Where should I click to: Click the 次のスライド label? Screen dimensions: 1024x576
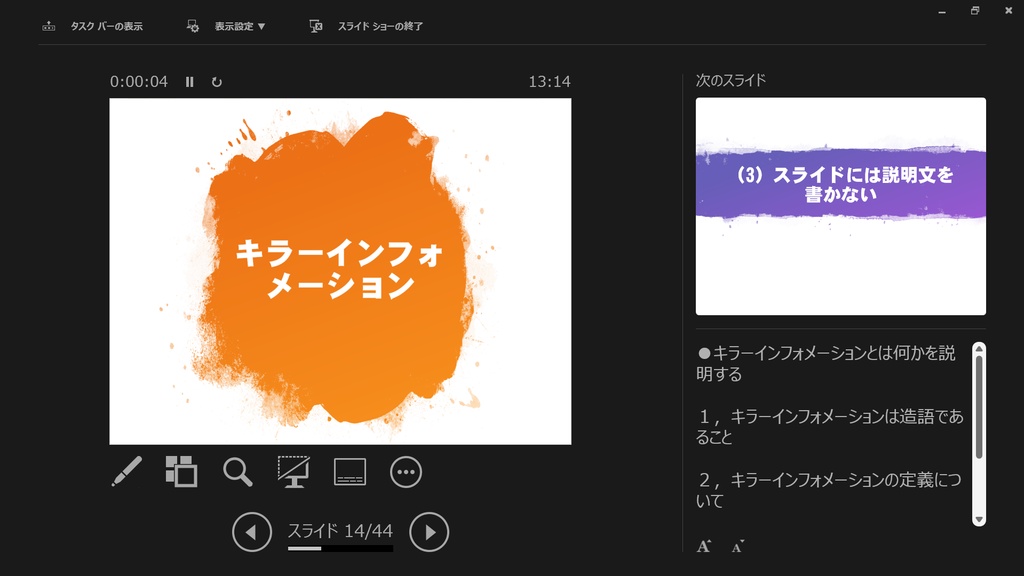tap(731, 80)
